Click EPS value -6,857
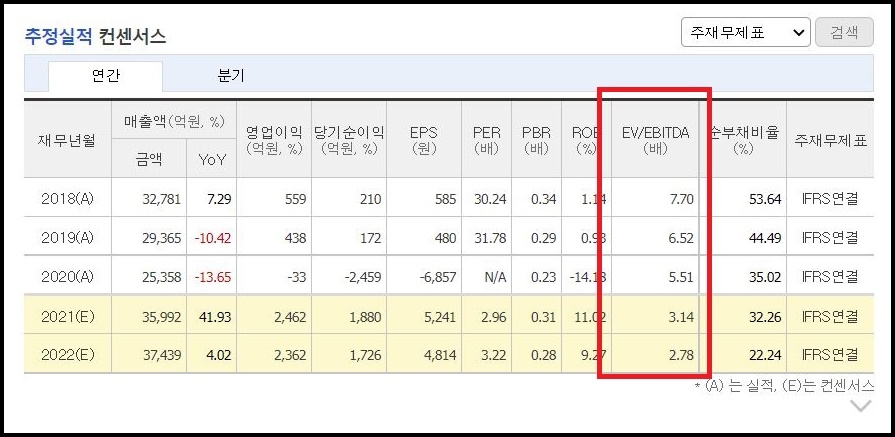895x437 pixels. pyautogui.click(x=437, y=277)
